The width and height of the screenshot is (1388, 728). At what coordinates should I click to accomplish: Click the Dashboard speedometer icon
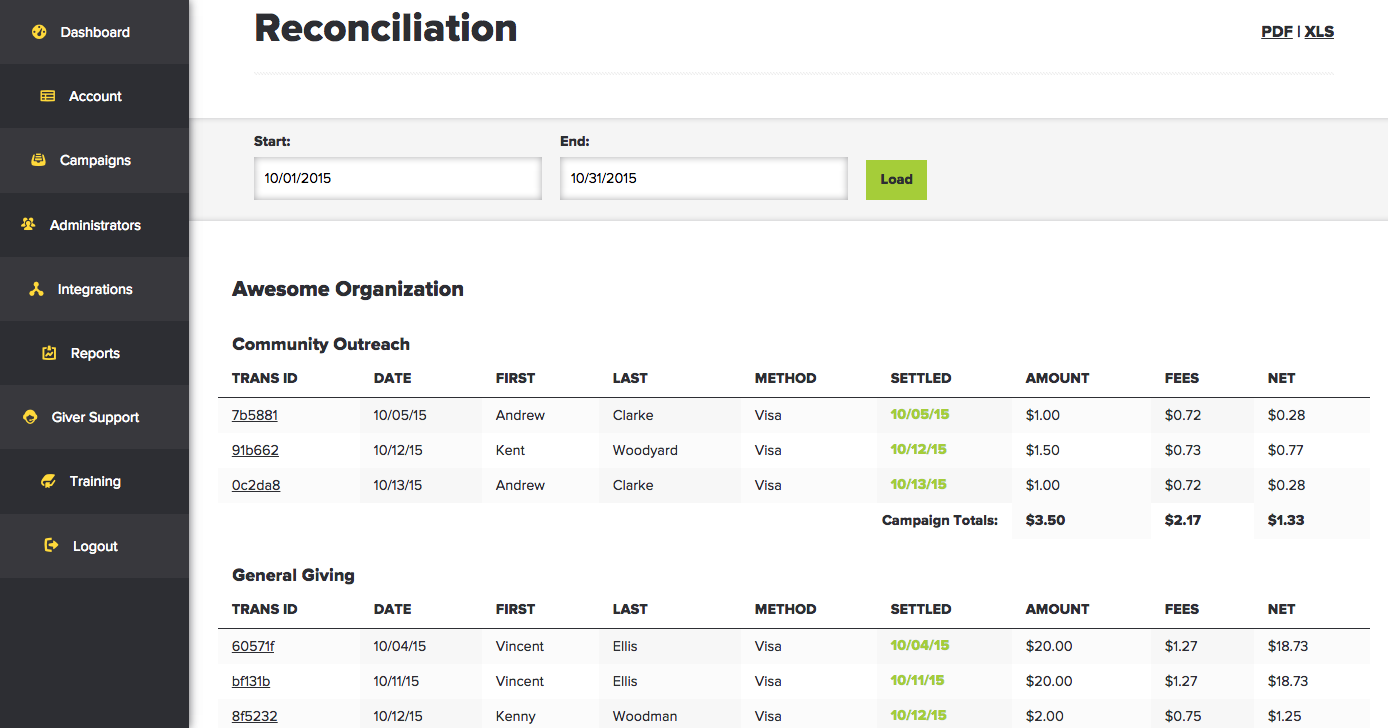pyautogui.click(x=39, y=31)
